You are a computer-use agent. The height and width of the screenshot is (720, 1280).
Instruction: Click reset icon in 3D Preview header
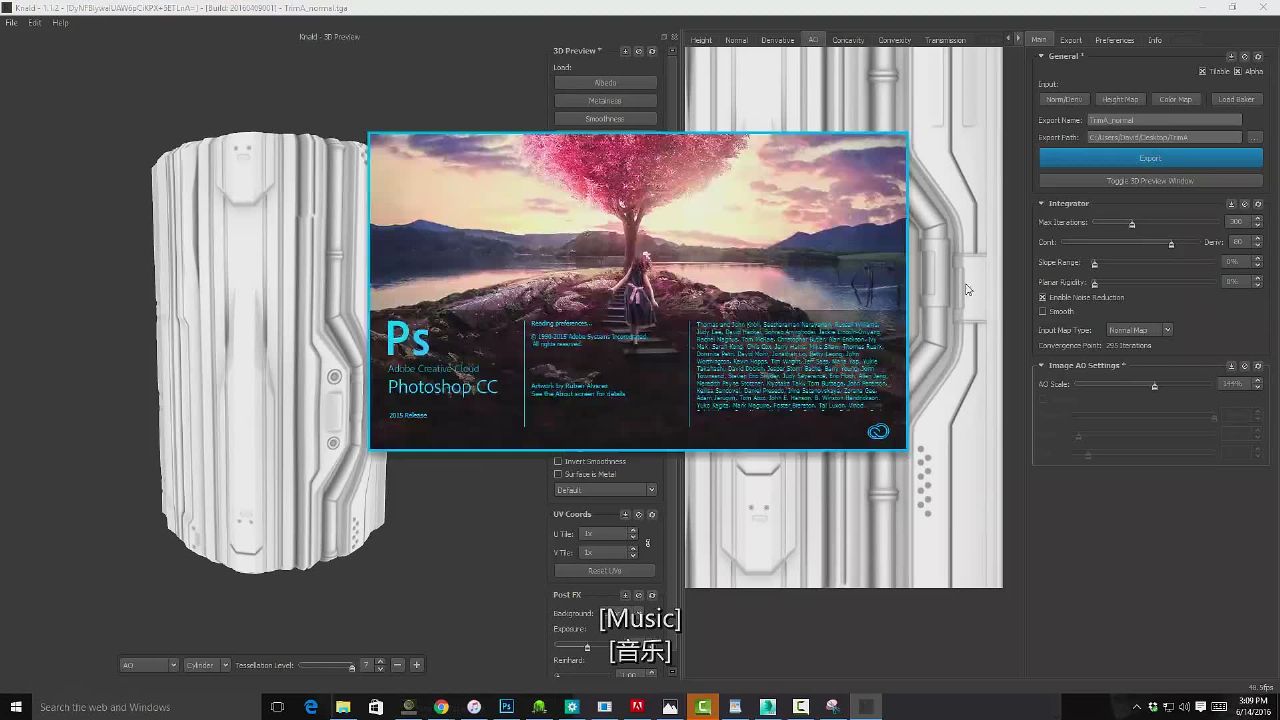(639, 51)
